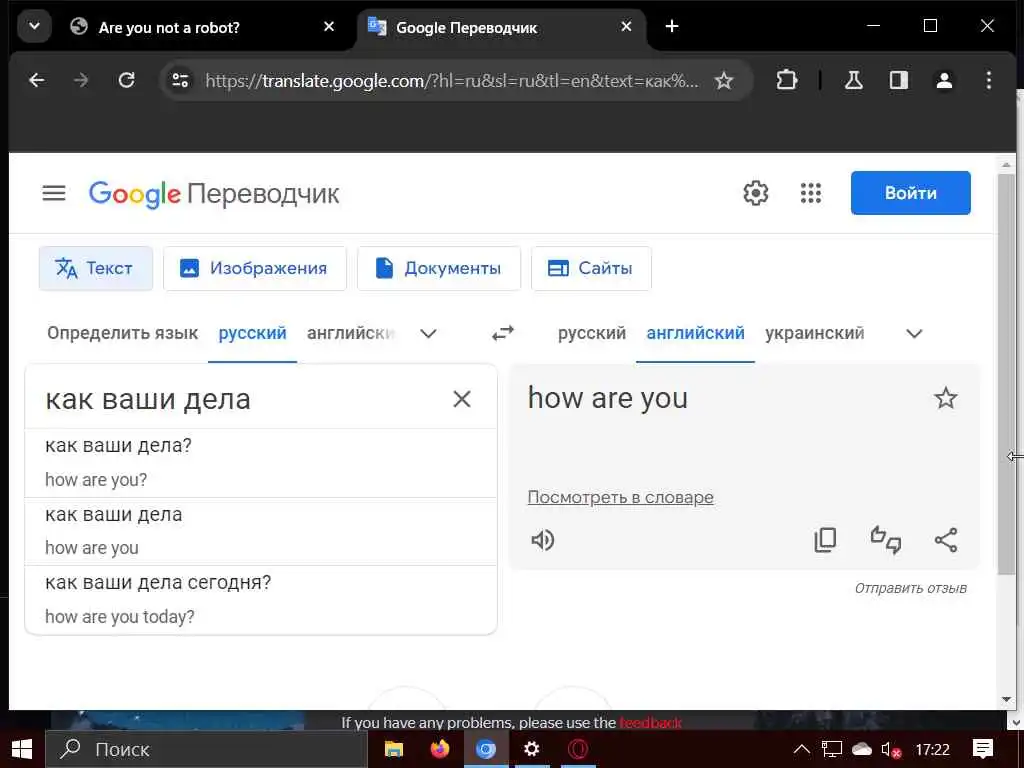Choose английский as source language

tap(351, 333)
